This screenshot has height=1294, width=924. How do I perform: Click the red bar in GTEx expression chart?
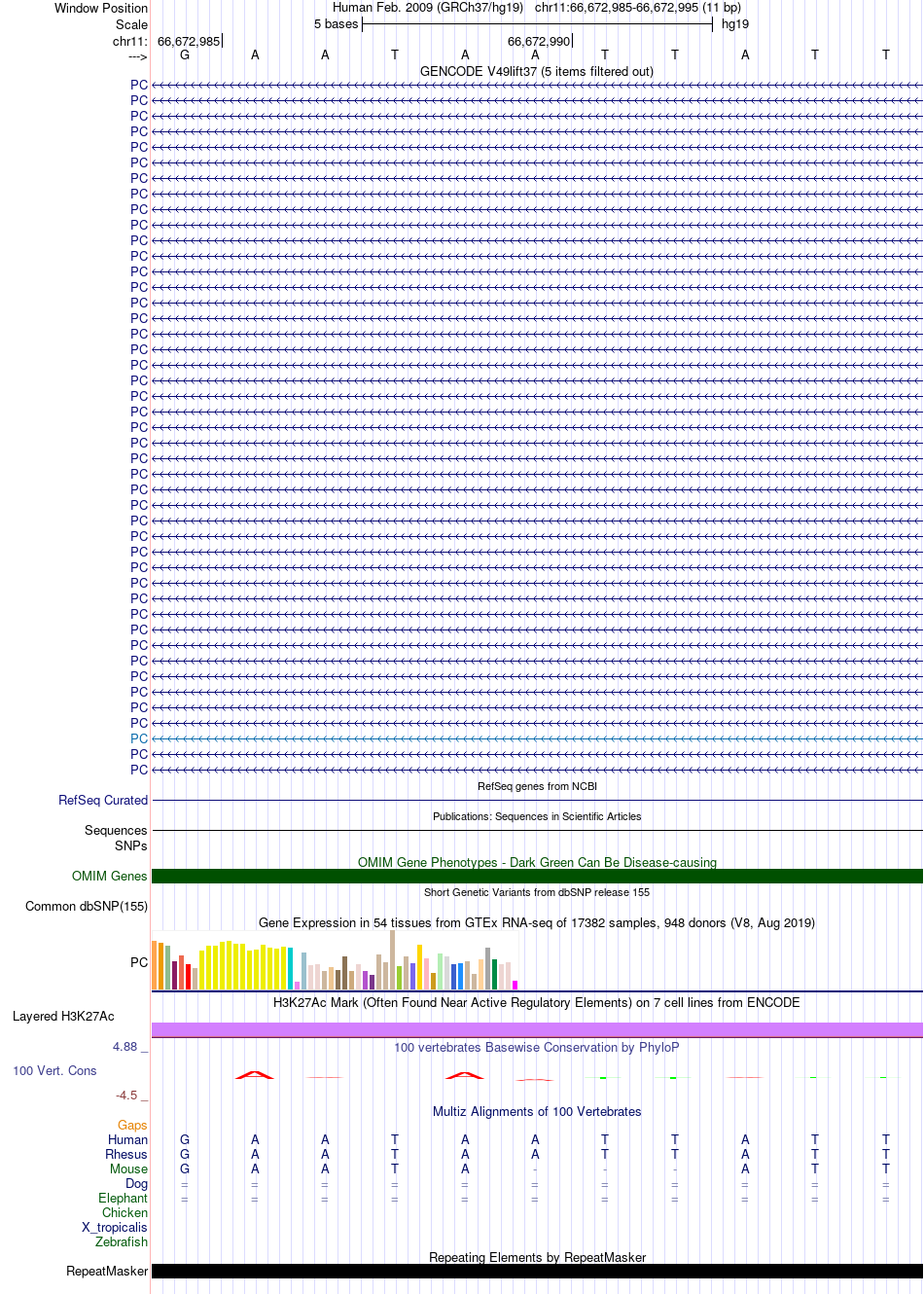tap(188, 977)
